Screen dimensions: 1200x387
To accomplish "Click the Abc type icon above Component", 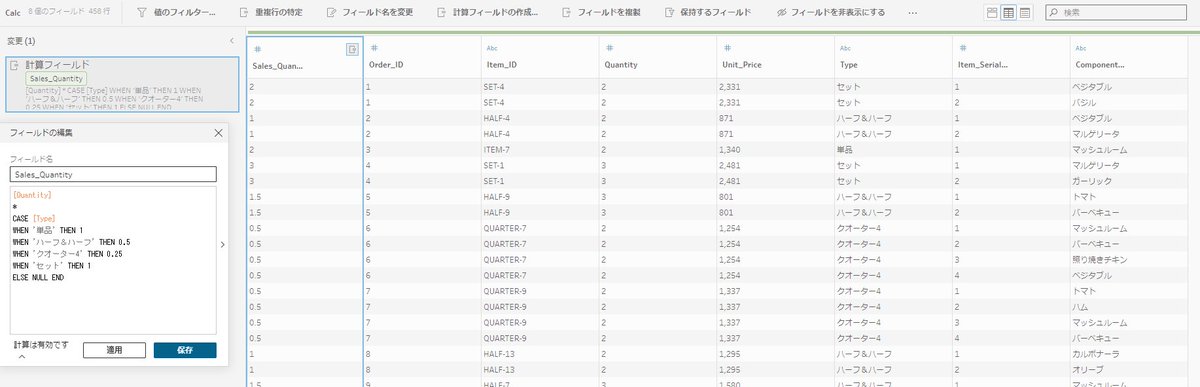I will [x=1081, y=48].
